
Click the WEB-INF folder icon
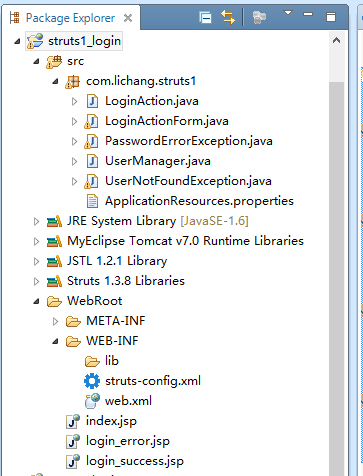point(73,342)
